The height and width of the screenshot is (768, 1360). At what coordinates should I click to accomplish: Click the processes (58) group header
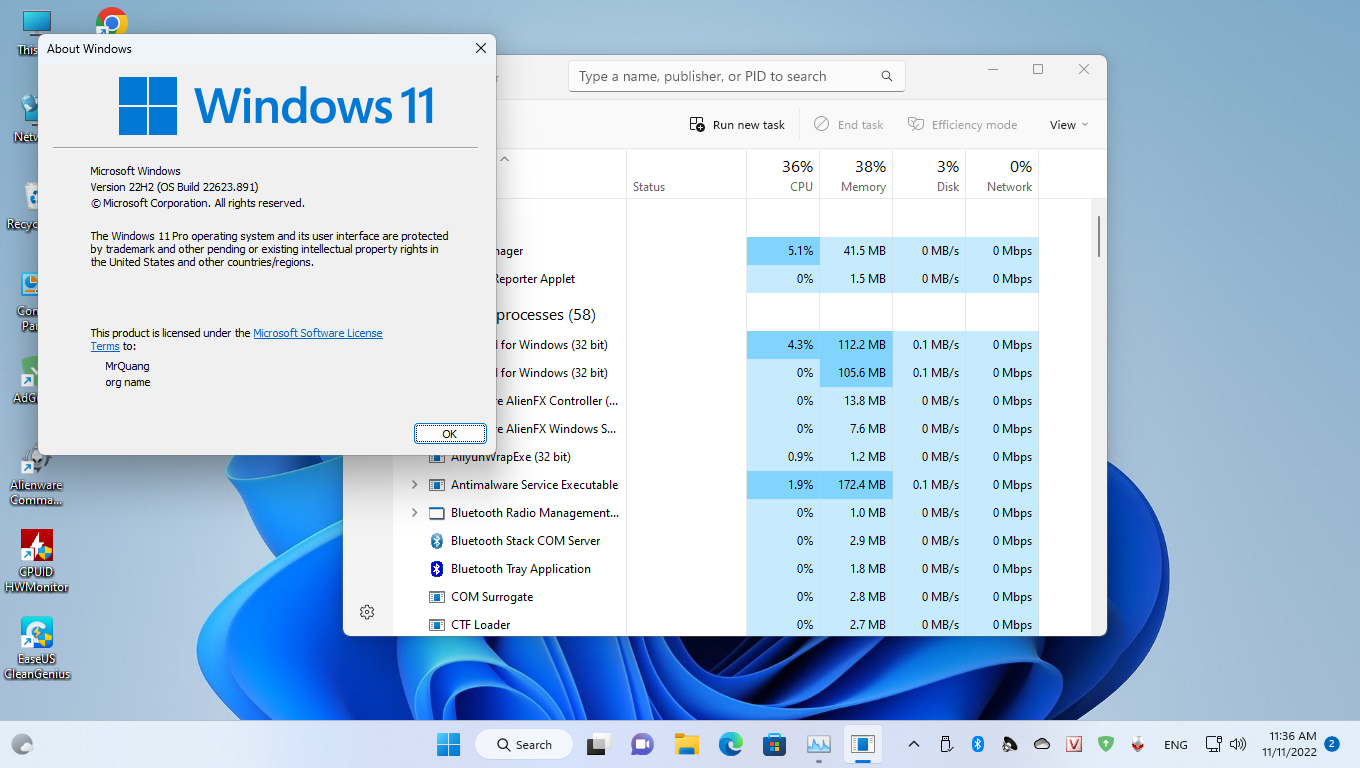click(x=546, y=315)
